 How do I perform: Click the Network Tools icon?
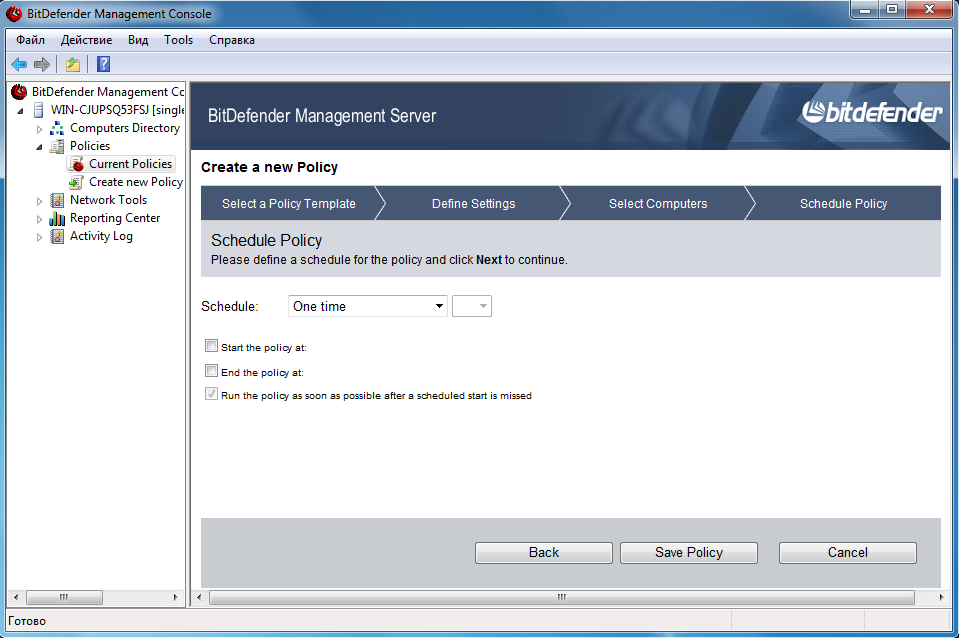(x=57, y=200)
